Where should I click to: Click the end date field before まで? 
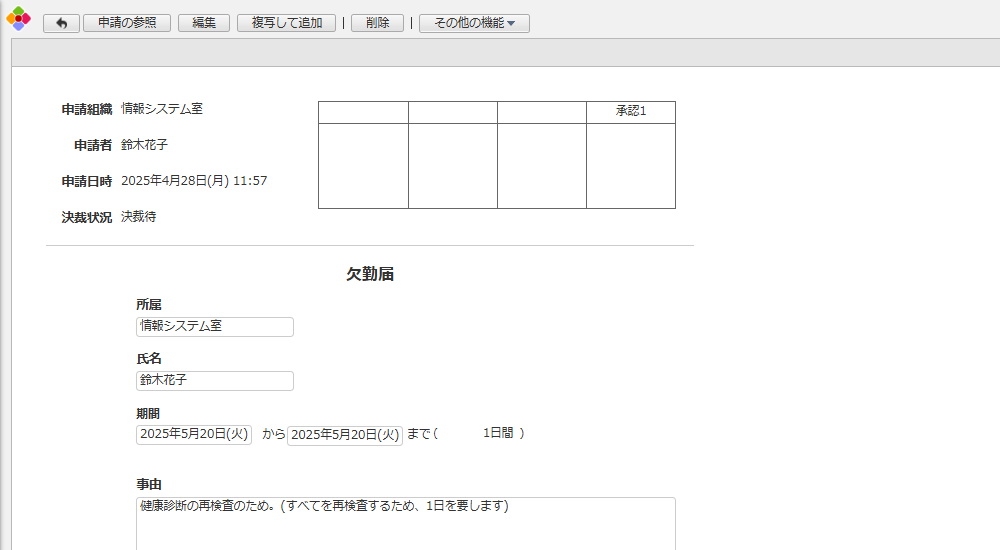click(344, 435)
